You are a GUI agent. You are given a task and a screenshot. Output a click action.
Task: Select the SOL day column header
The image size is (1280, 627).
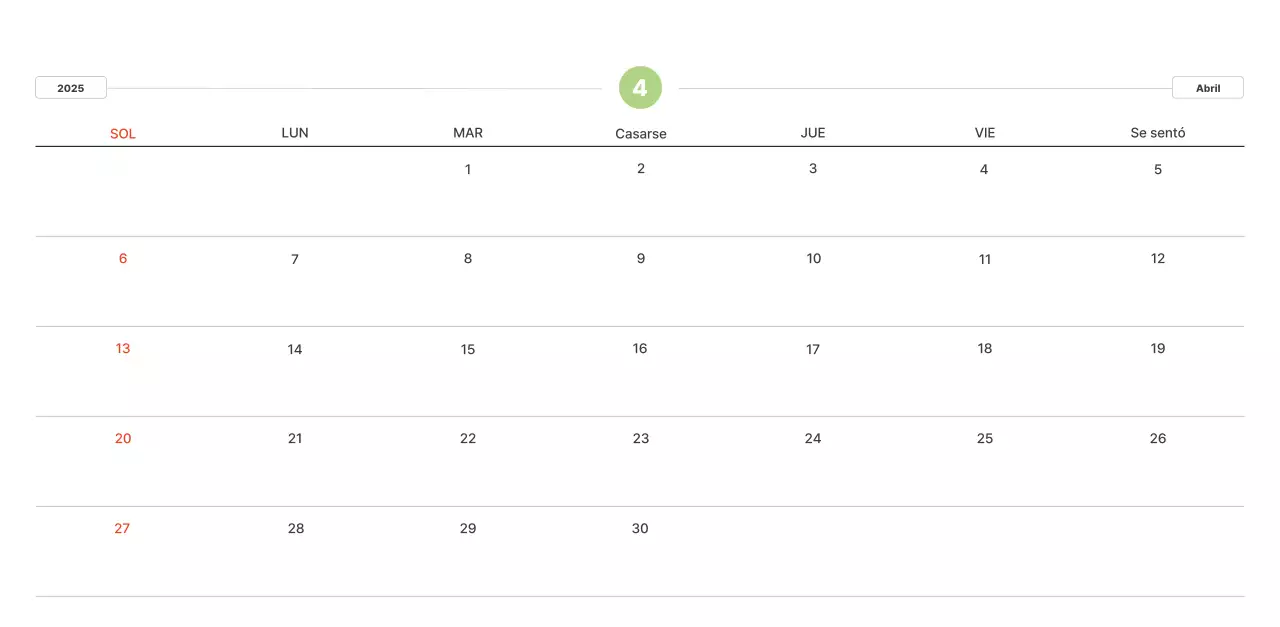tap(123, 133)
